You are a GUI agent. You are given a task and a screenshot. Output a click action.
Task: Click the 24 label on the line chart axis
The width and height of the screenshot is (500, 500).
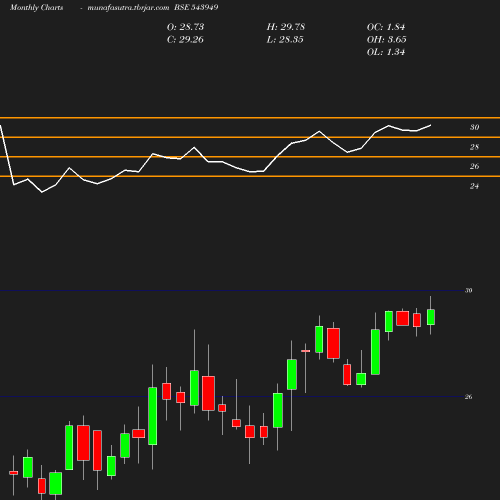pos(474,186)
